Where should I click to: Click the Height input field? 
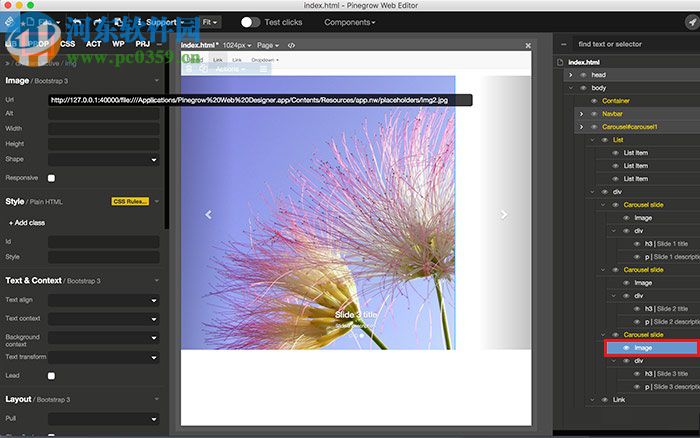(104, 144)
